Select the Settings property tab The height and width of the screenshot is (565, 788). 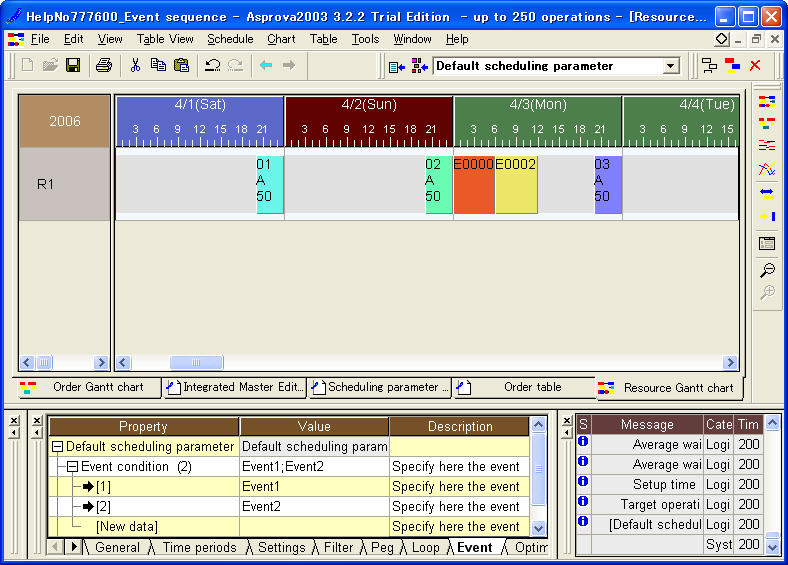(x=281, y=547)
